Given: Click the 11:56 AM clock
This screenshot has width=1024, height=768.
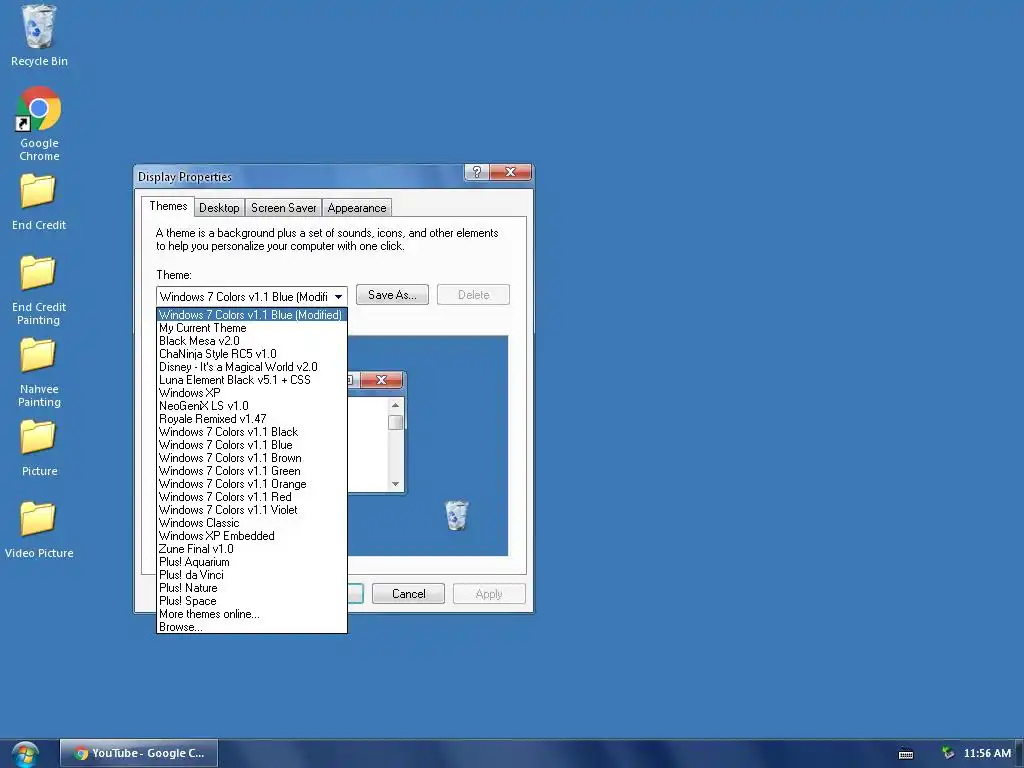Looking at the screenshot, I should [987, 753].
